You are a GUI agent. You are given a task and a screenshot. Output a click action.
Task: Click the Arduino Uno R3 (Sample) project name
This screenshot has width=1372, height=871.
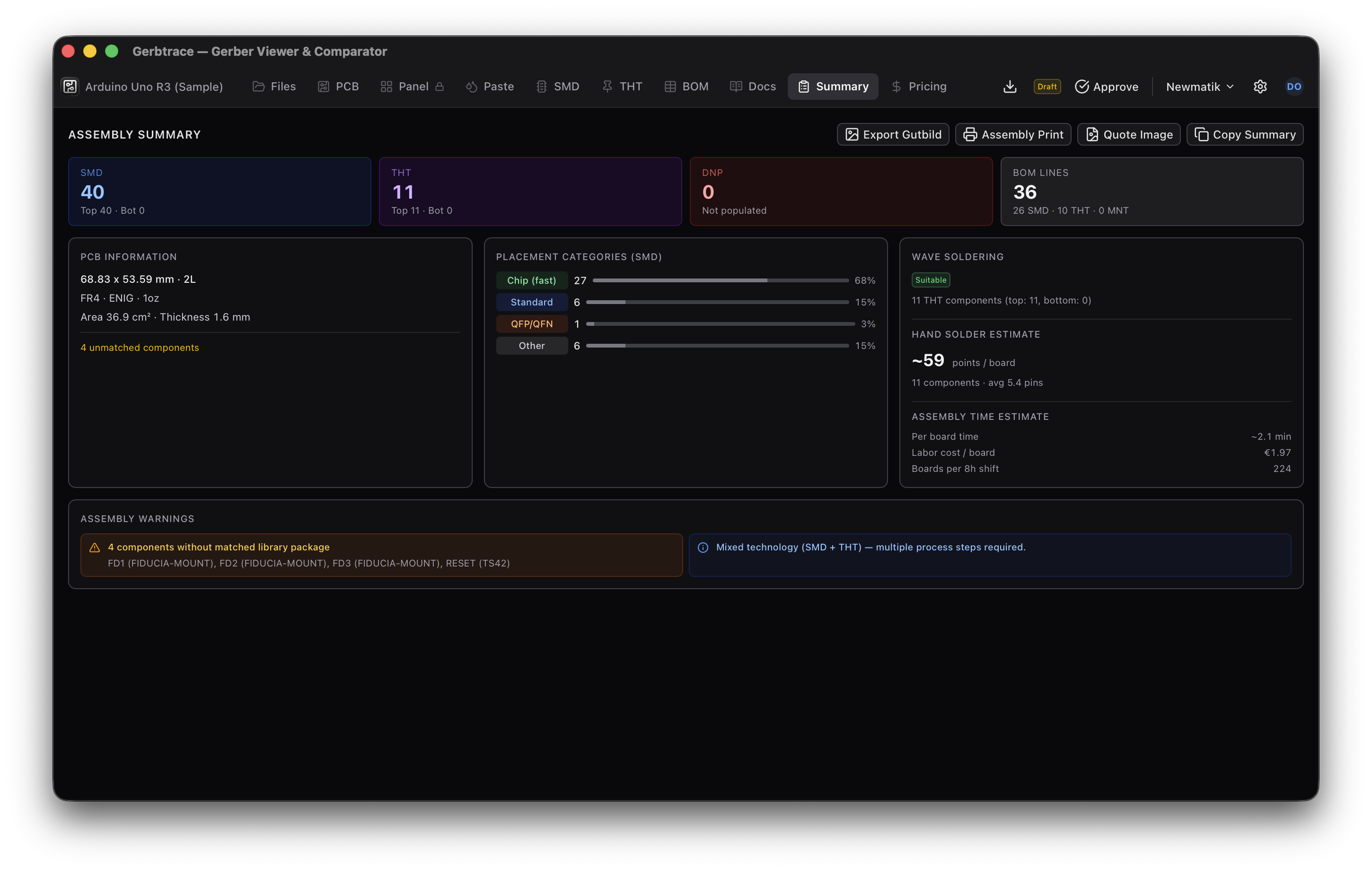click(154, 87)
